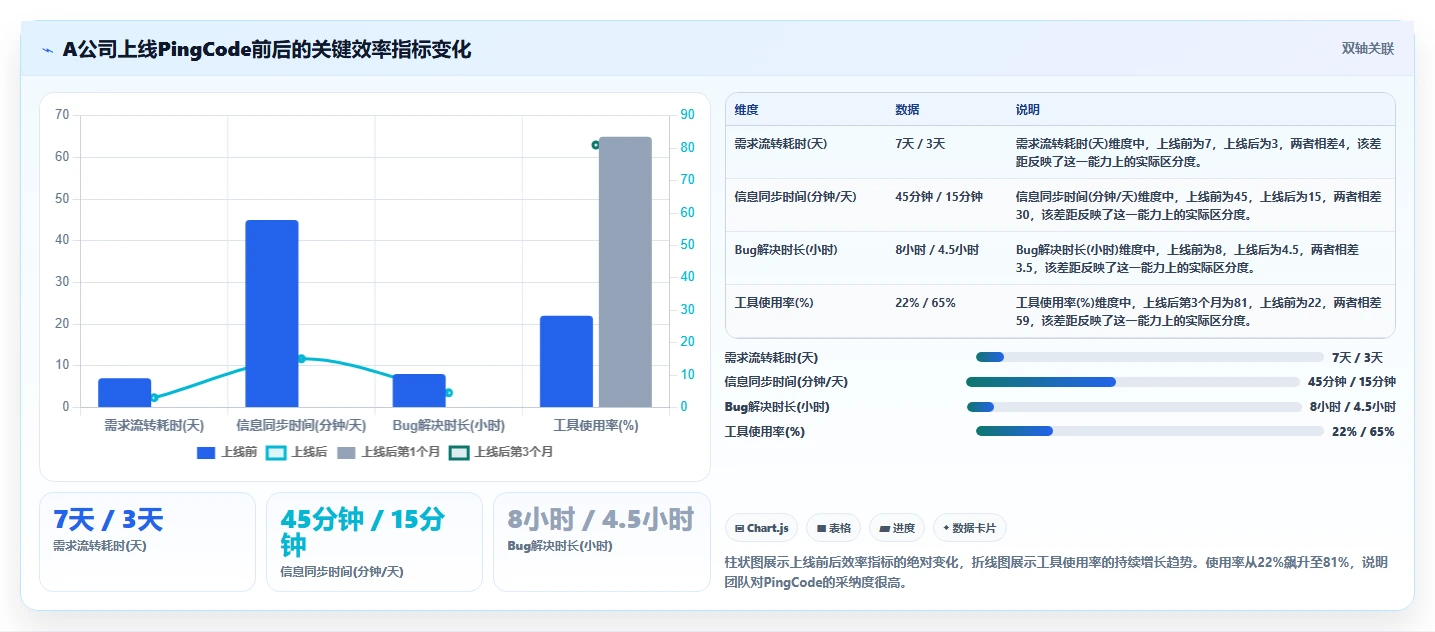Click the Bug解决时长 progress bar
Viewport: 1435px width, 632px height.
point(1134,407)
